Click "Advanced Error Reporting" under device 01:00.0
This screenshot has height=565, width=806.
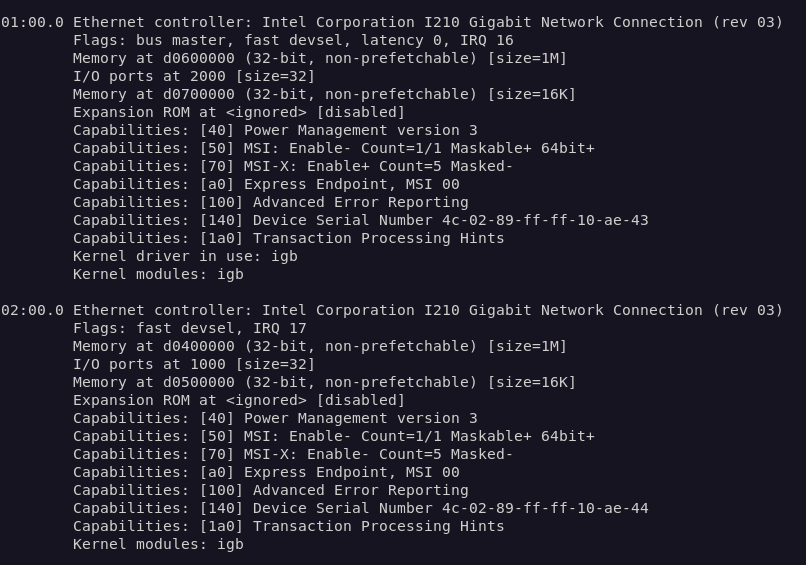(x=360, y=202)
